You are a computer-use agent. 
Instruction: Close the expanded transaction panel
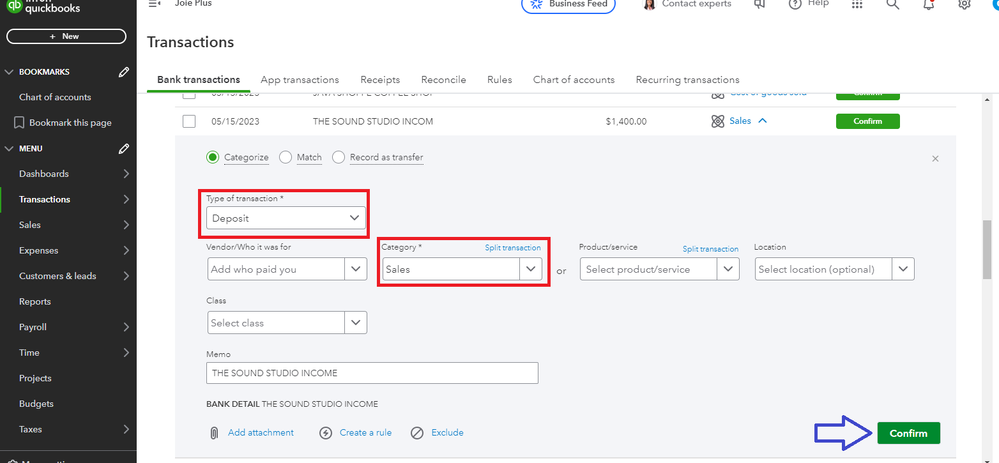coord(935,158)
